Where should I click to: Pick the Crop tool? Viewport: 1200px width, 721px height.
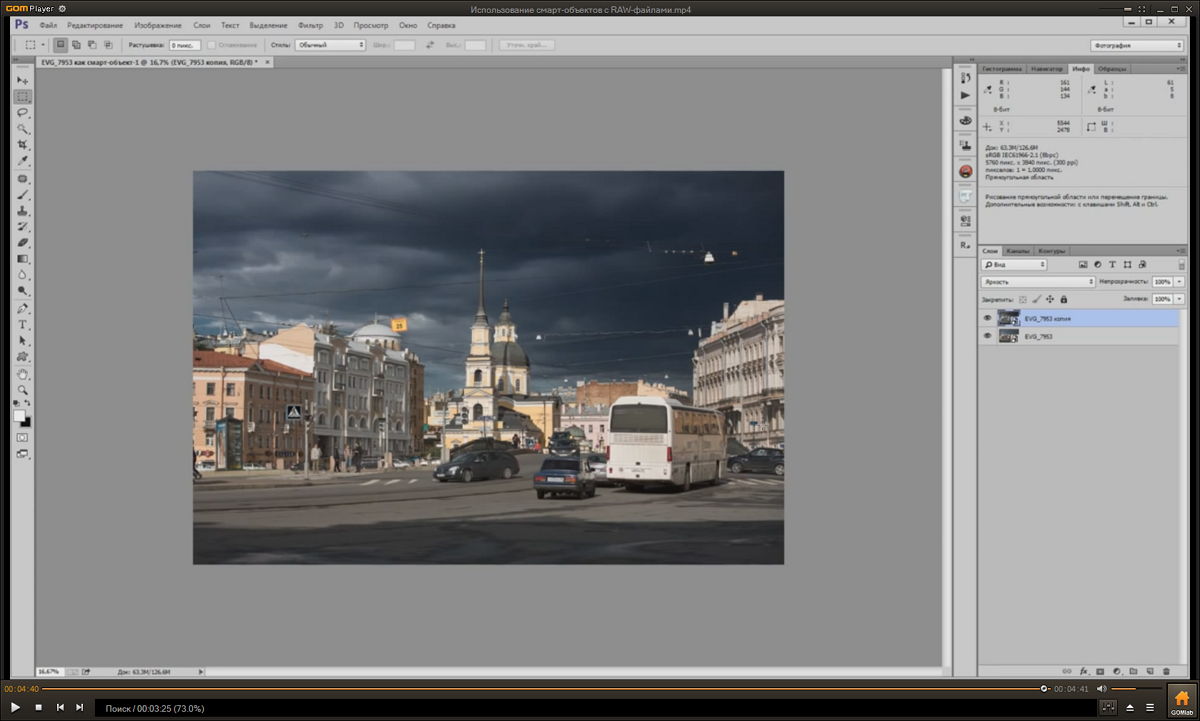pyautogui.click(x=22, y=145)
